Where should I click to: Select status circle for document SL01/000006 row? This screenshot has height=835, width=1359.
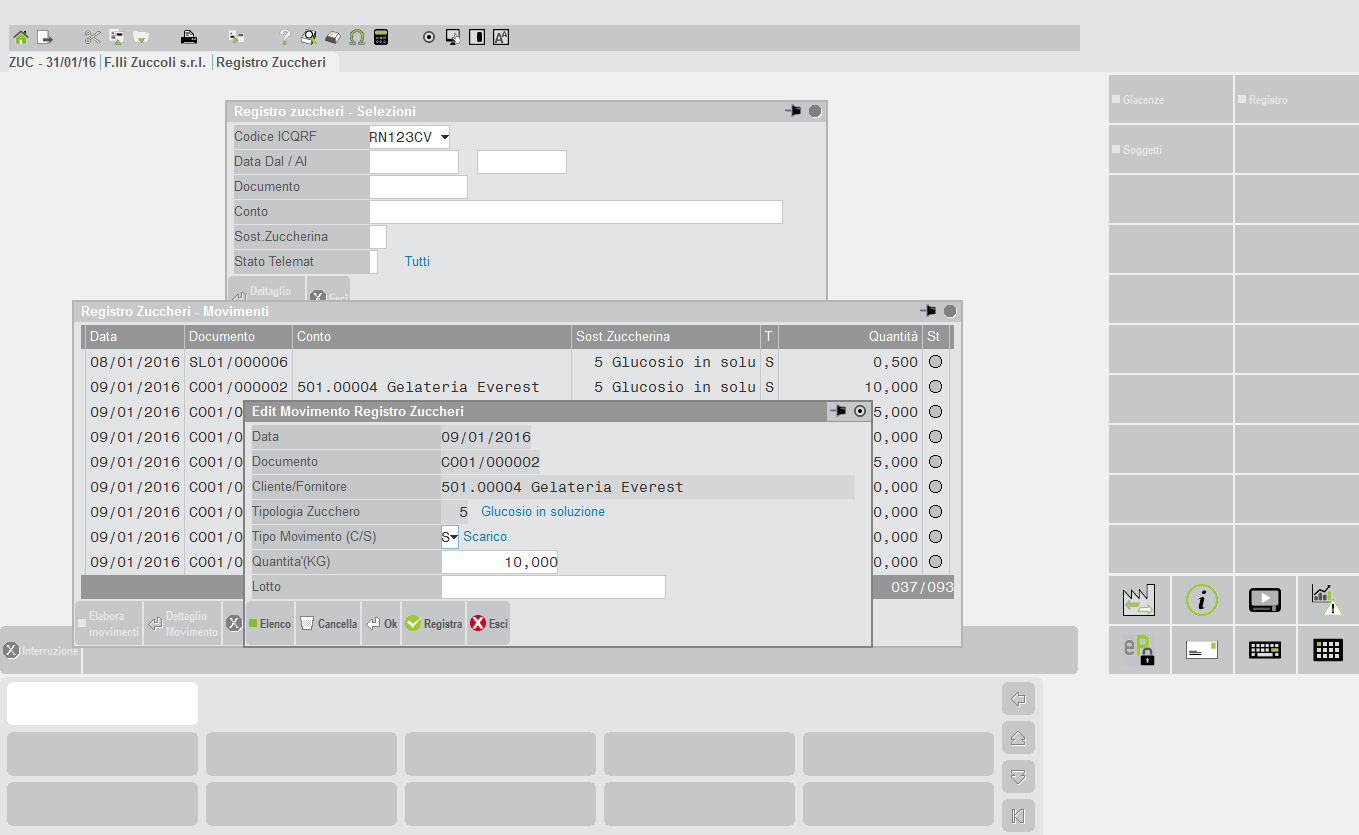point(936,362)
